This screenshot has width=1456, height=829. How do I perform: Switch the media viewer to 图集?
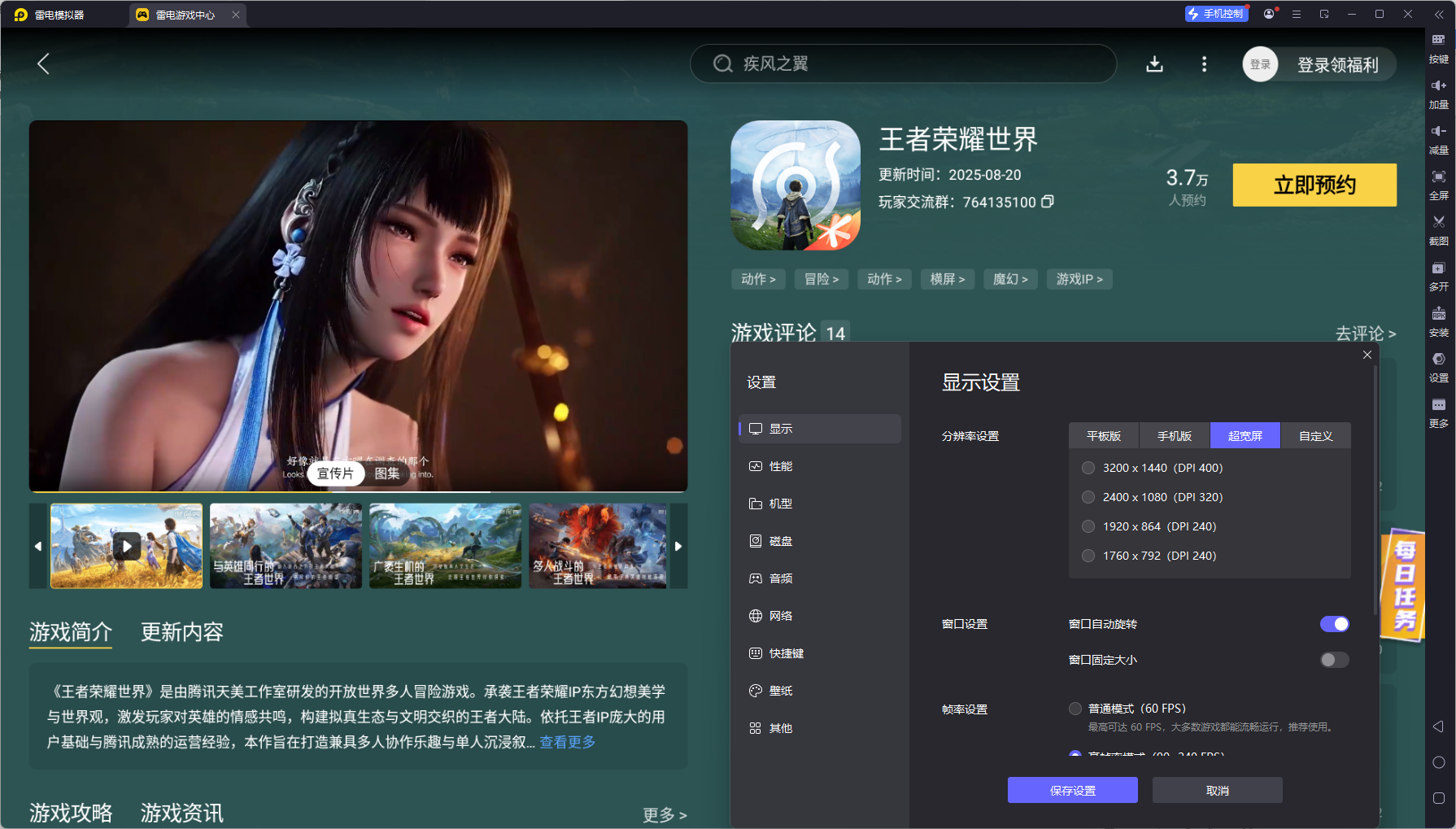pos(387,473)
